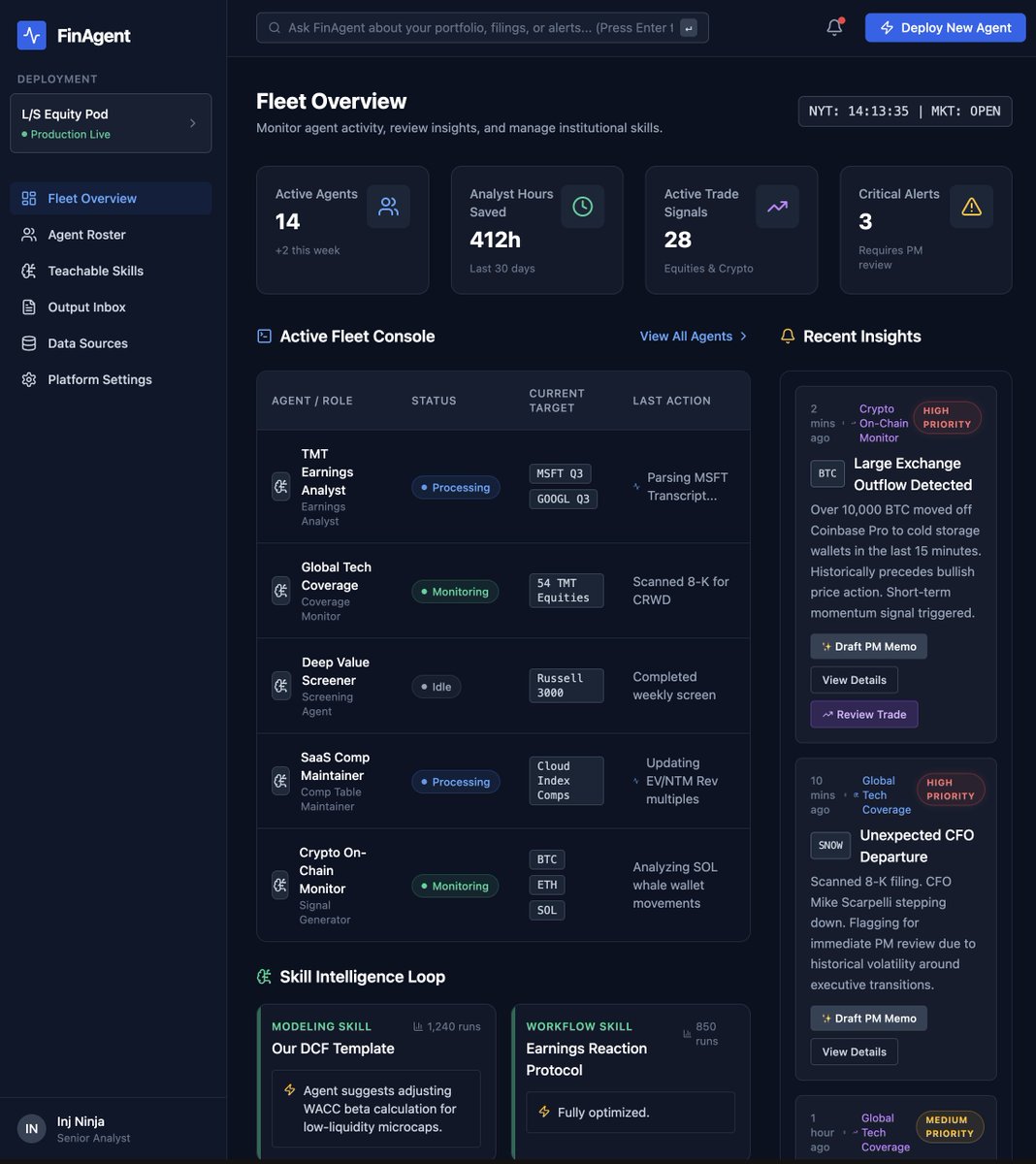The image size is (1036, 1164).
Task: Click the chevron beside View All Agents
Action: coord(744,336)
